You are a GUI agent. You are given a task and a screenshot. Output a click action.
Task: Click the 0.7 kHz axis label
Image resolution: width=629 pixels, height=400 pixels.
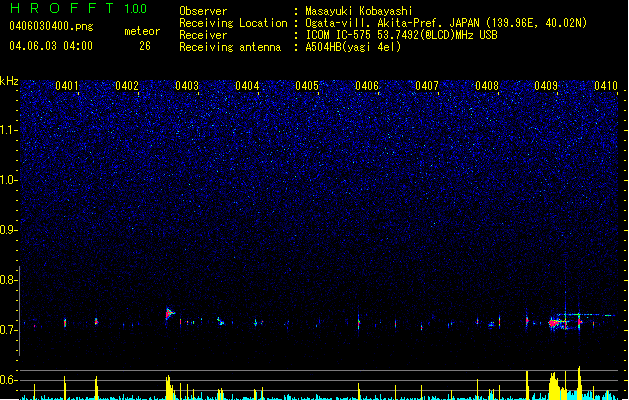pos(9,330)
